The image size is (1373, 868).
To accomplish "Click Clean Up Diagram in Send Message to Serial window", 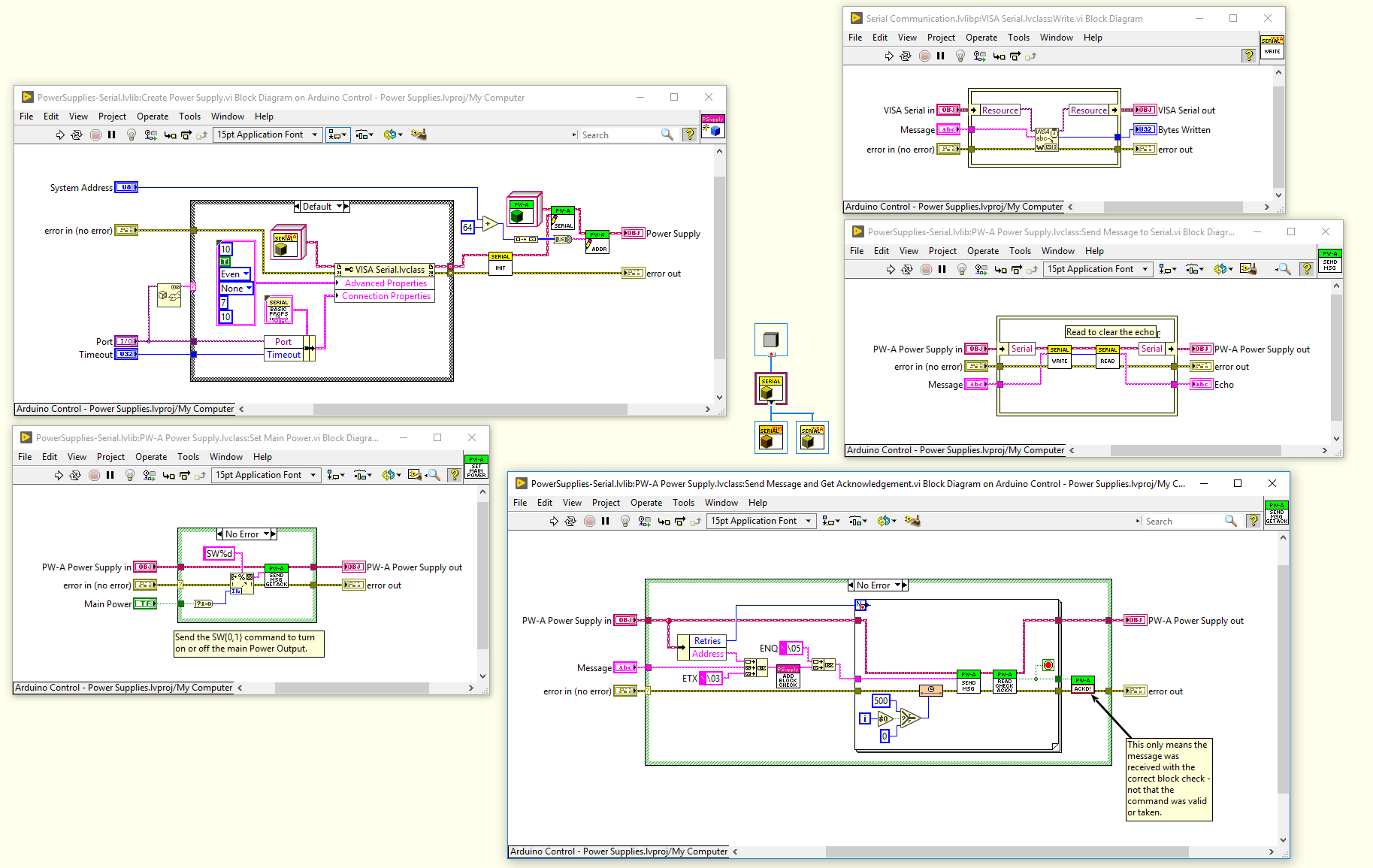I will [1248, 269].
